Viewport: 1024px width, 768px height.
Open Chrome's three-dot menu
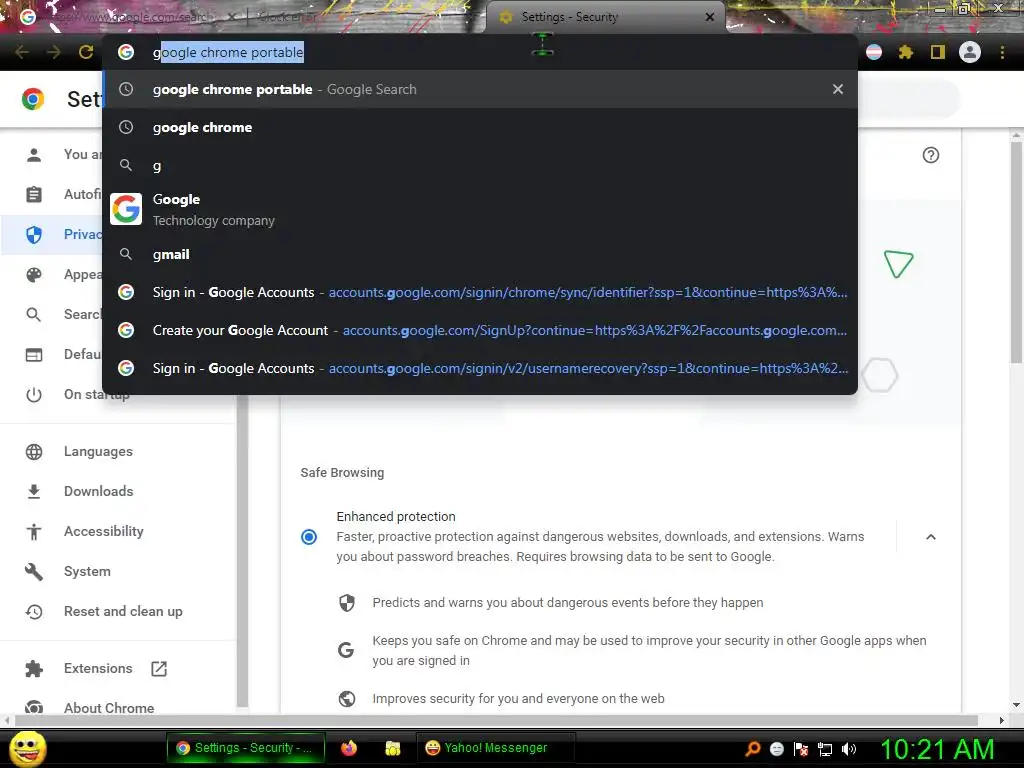[x=1002, y=52]
